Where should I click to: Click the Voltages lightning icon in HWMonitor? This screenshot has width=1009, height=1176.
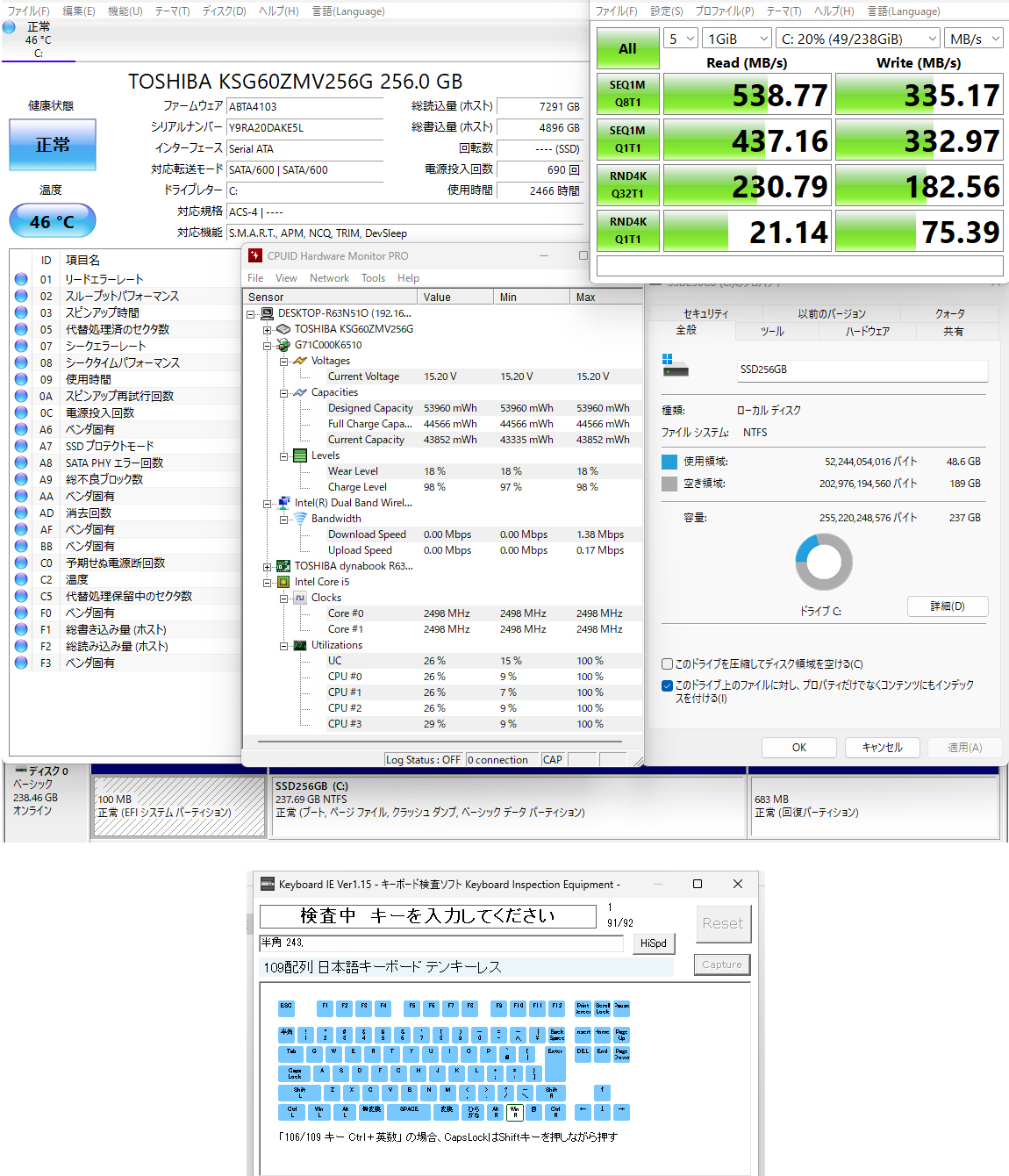click(x=300, y=361)
